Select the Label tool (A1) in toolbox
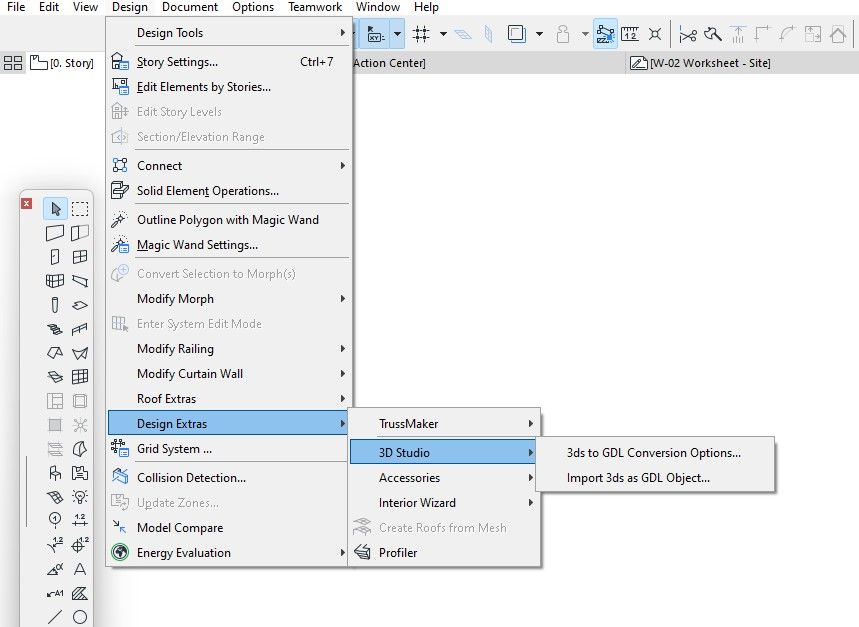The image size is (859, 627). pyautogui.click(x=55, y=593)
